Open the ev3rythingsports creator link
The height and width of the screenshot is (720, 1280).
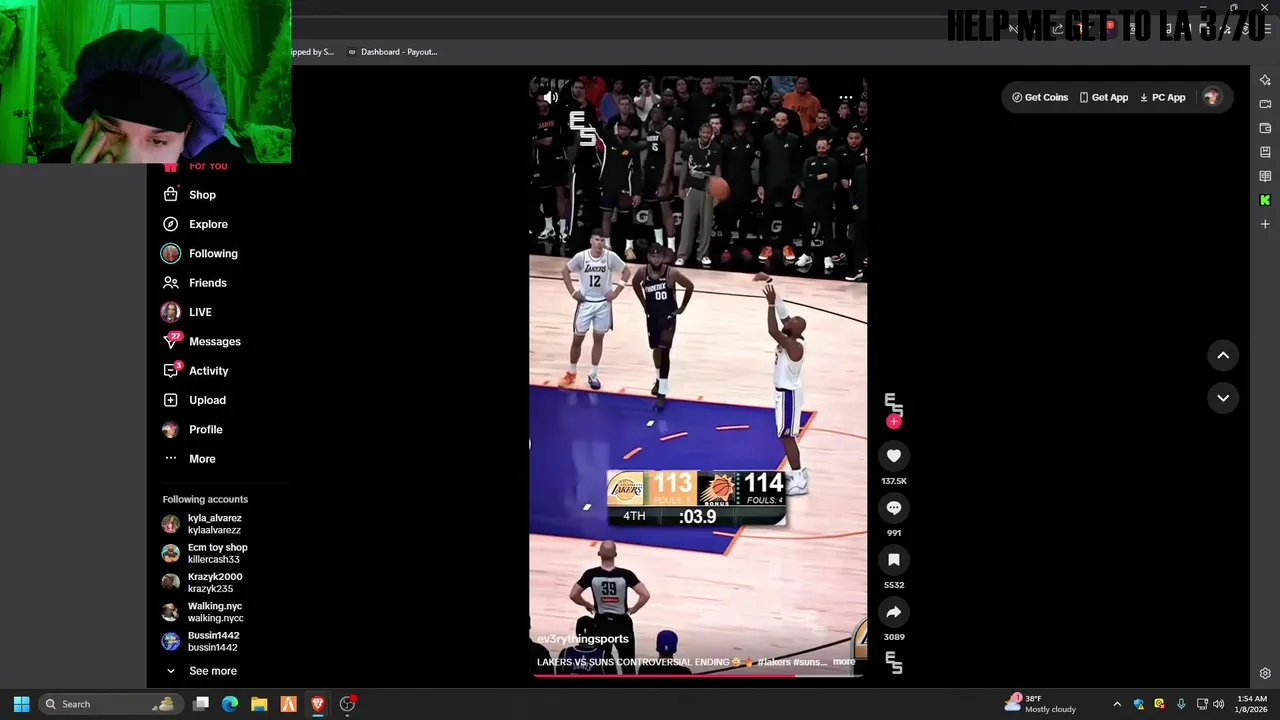click(x=583, y=639)
